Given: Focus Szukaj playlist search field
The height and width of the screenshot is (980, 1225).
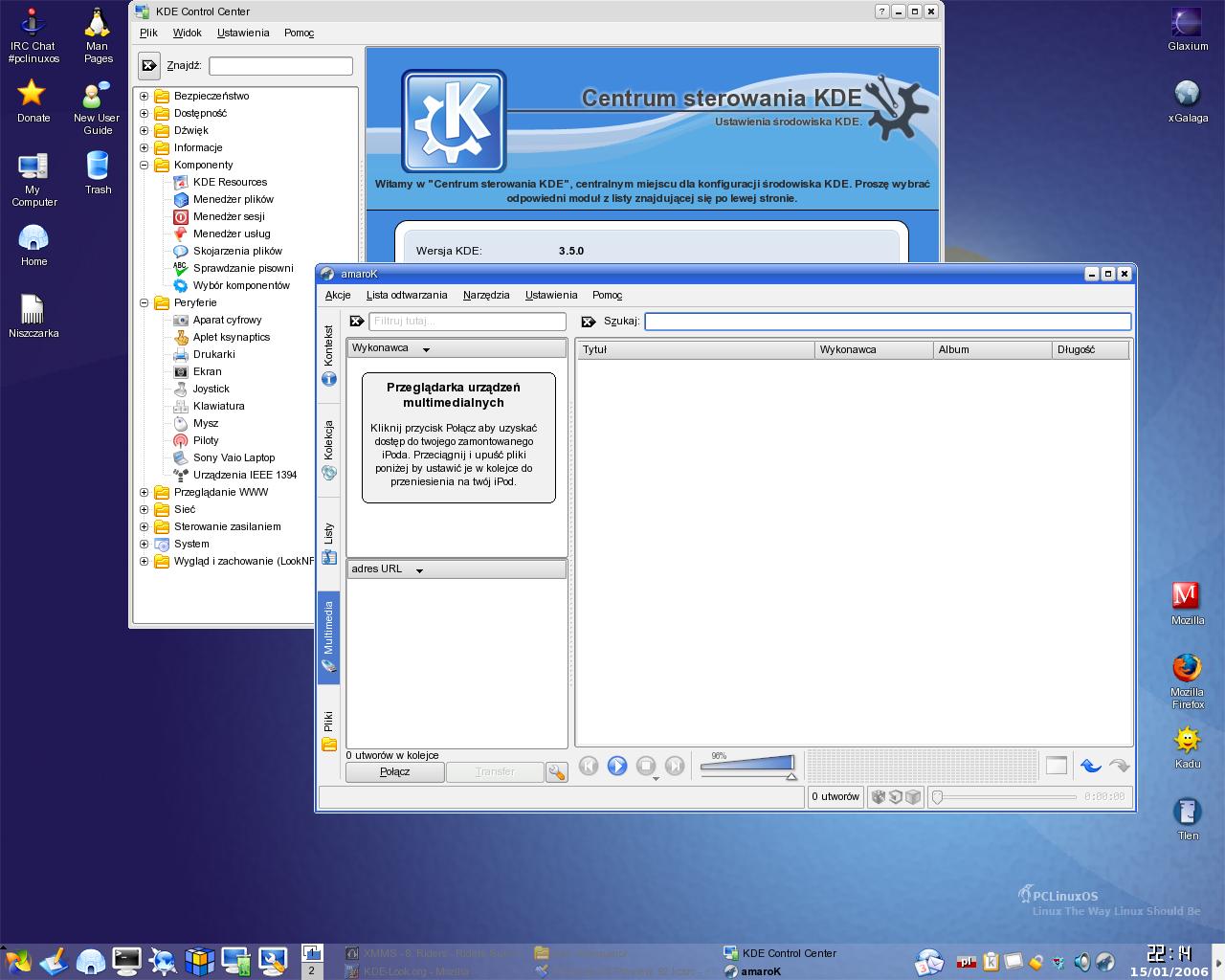Looking at the screenshot, I should [888, 322].
